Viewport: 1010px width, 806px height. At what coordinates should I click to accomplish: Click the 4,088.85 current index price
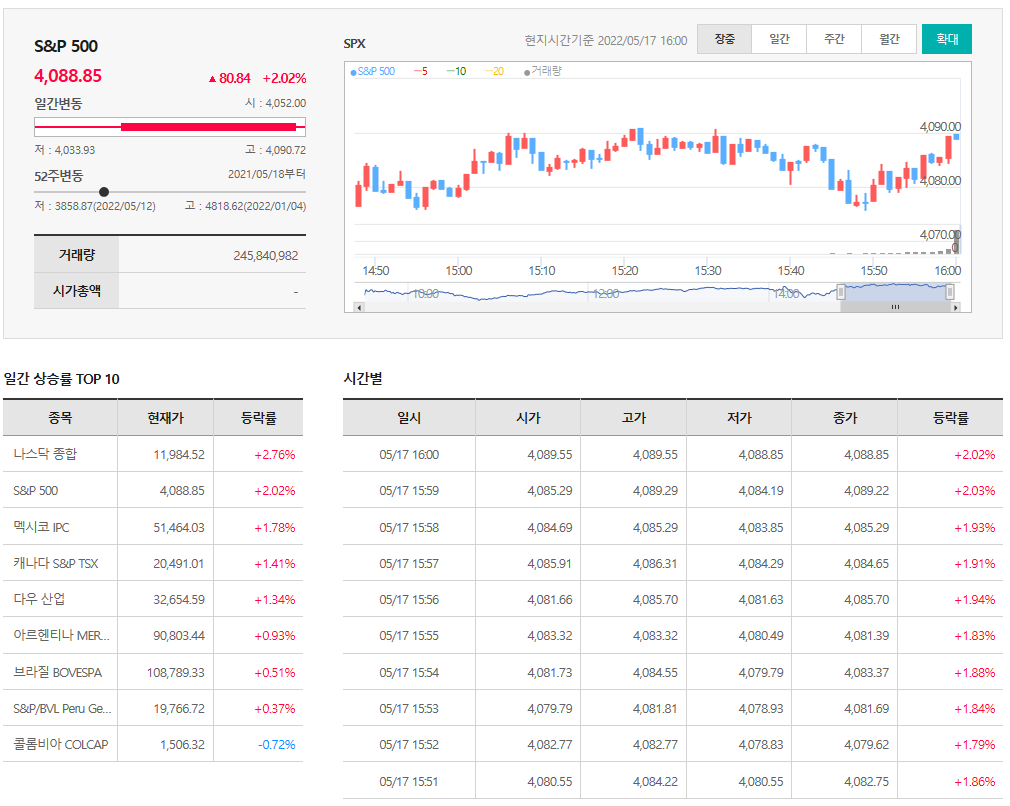(68, 76)
